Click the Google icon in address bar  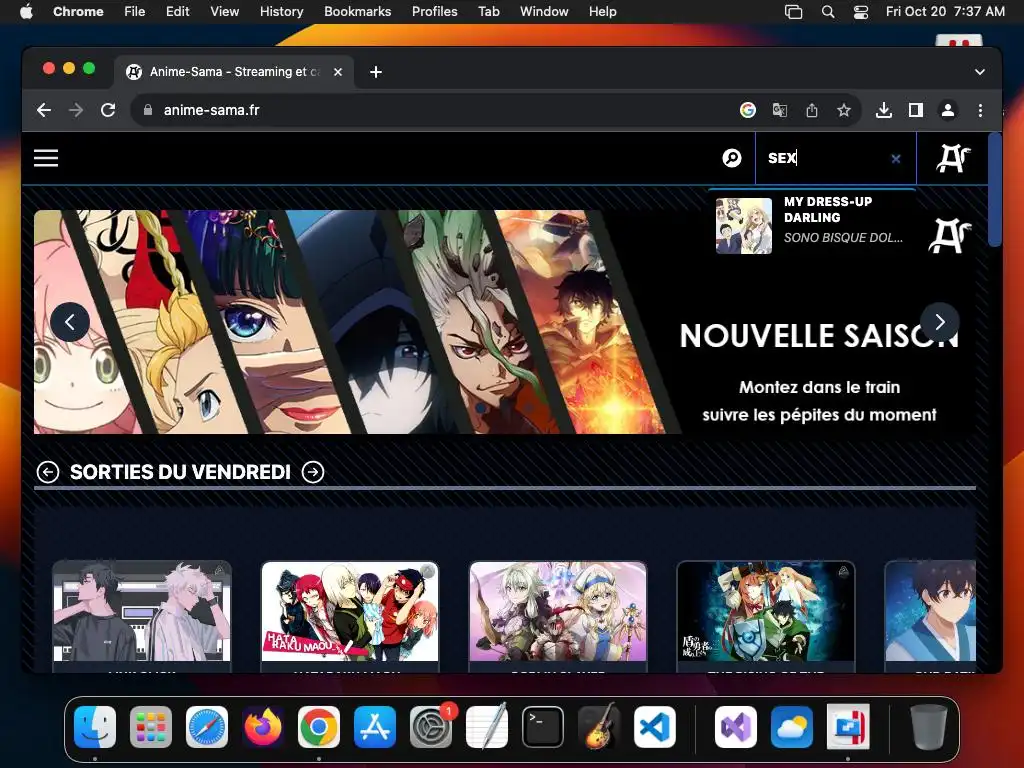point(748,110)
